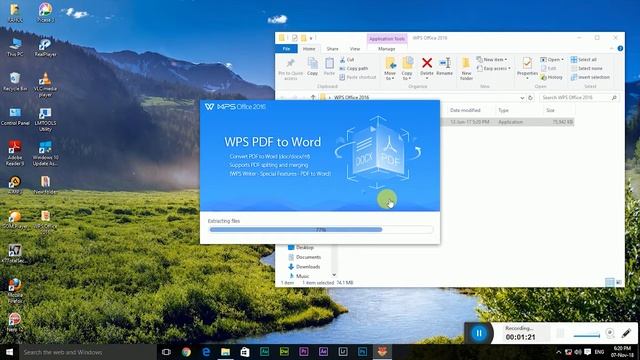Expand the Move to dropdown
The width and height of the screenshot is (640, 360).
(x=390, y=76)
